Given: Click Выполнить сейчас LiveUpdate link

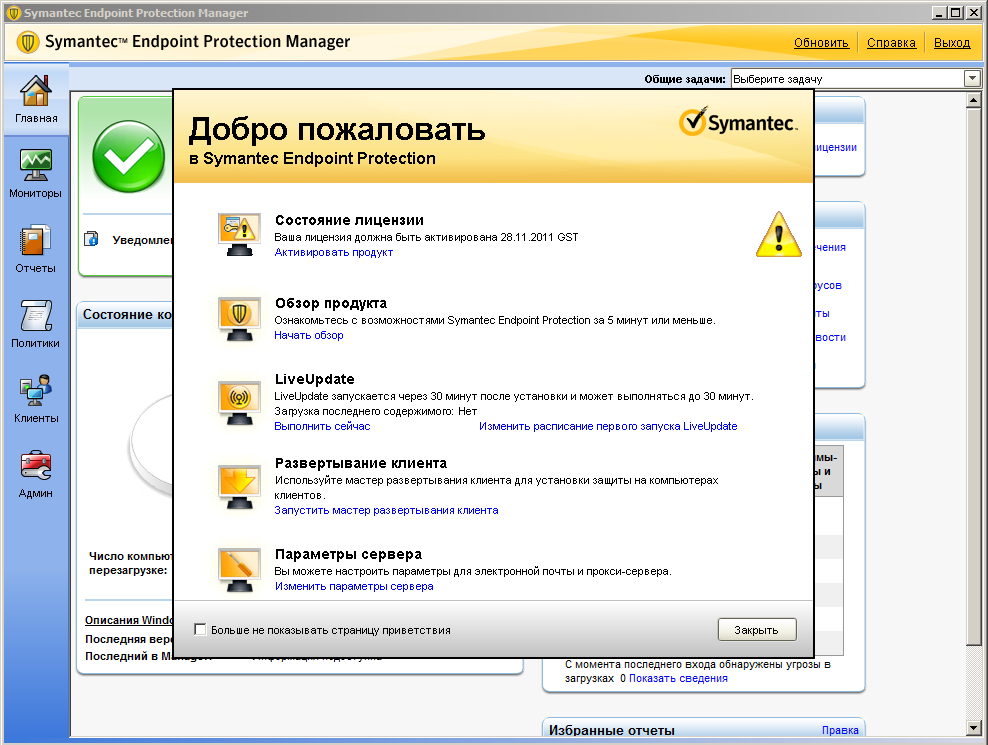Looking at the screenshot, I should pyautogui.click(x=322, y=426).
